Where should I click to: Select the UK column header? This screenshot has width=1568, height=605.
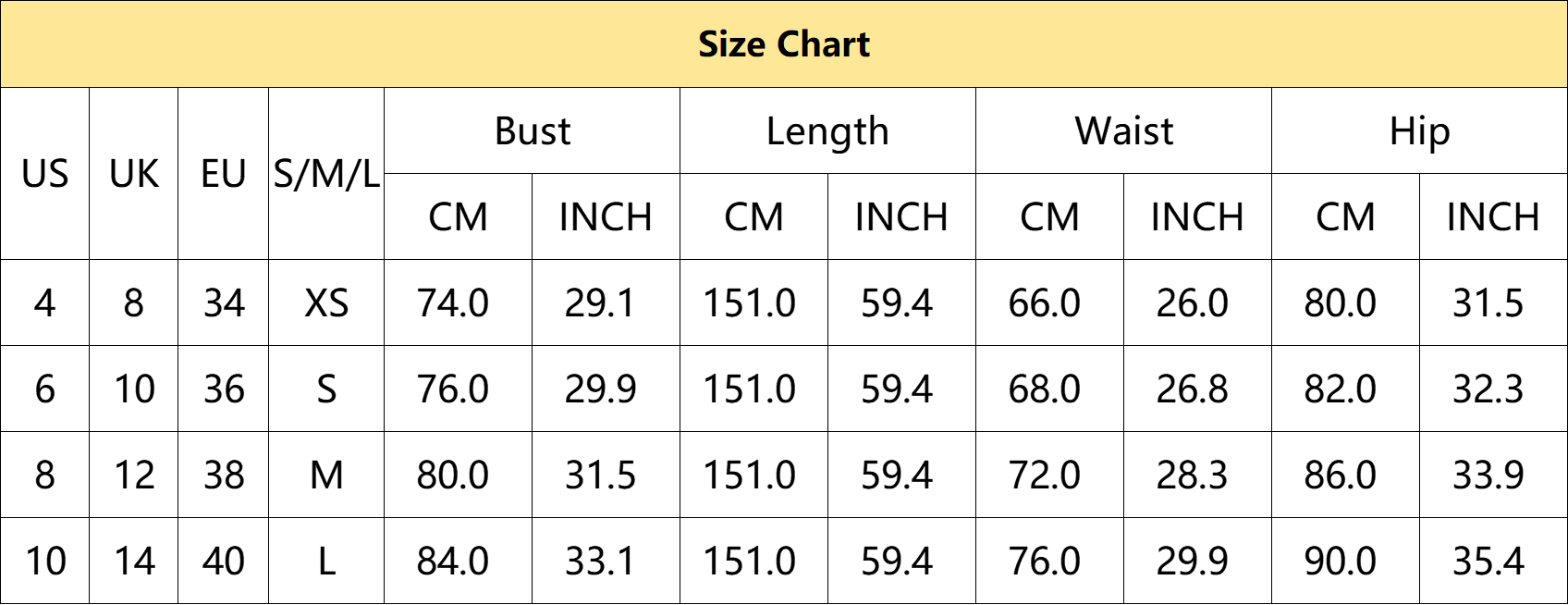pos(134,174)
